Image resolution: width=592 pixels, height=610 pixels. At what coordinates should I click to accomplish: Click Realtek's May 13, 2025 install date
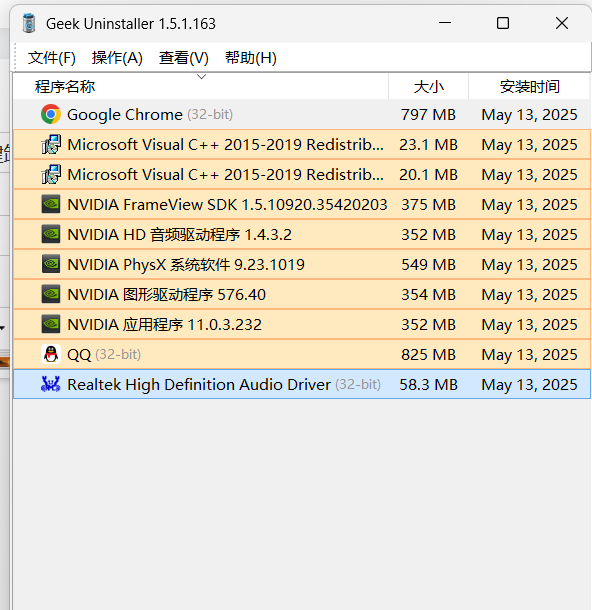(x=529, y=384)
